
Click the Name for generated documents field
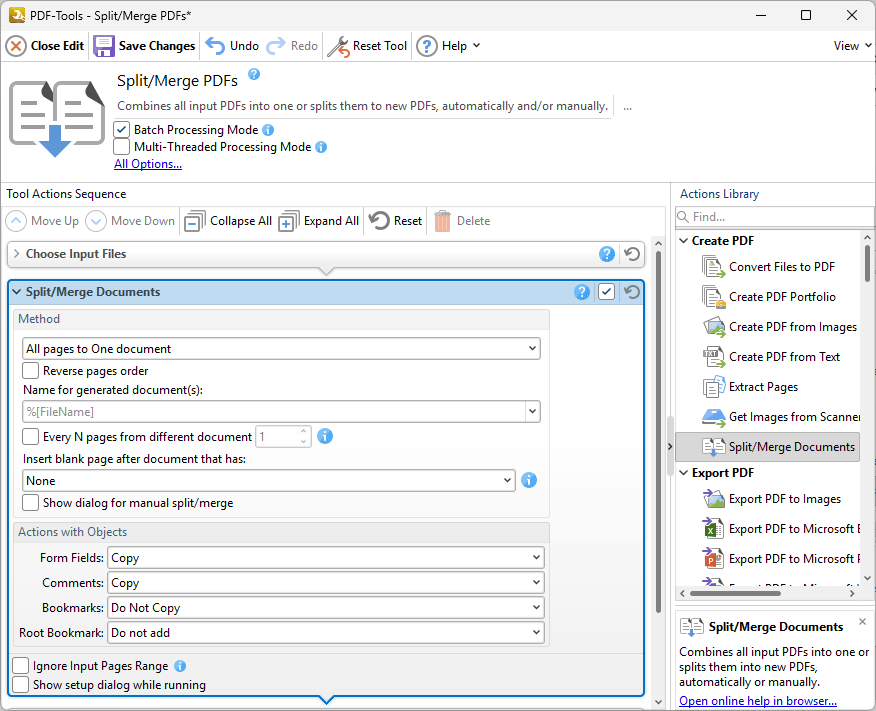274,412
